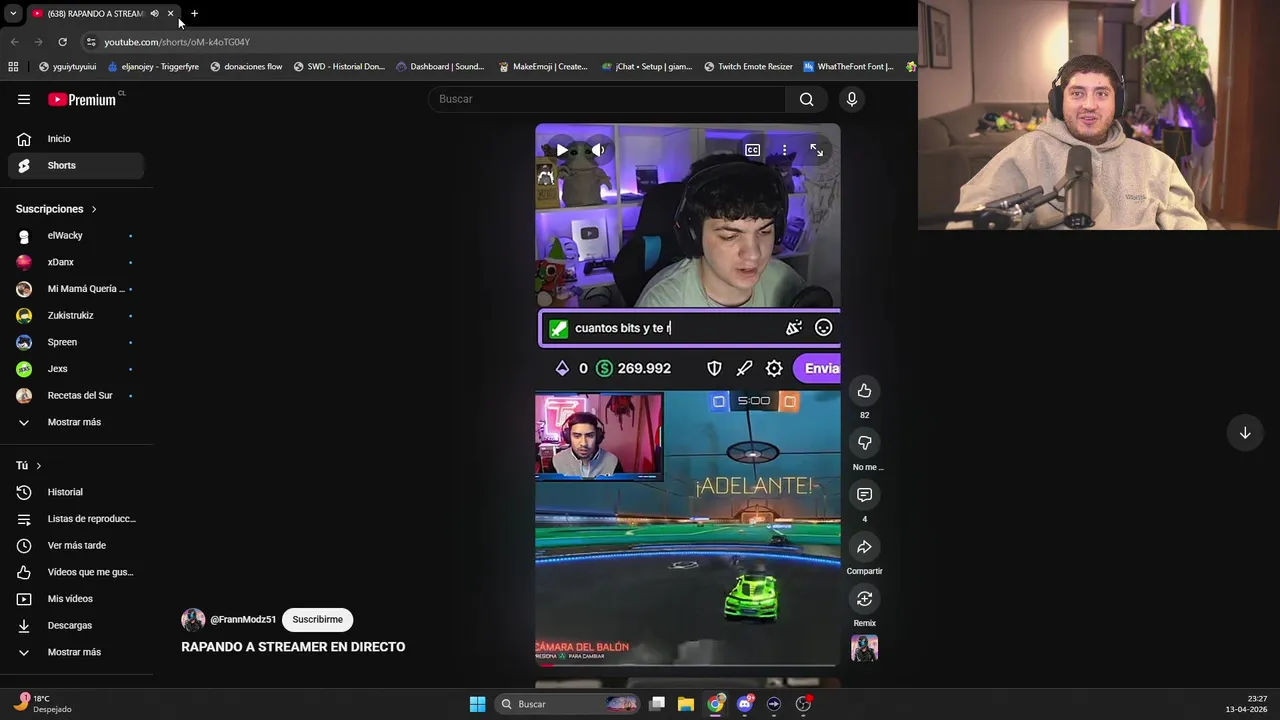Click the Buscar search field

(608, 99)
